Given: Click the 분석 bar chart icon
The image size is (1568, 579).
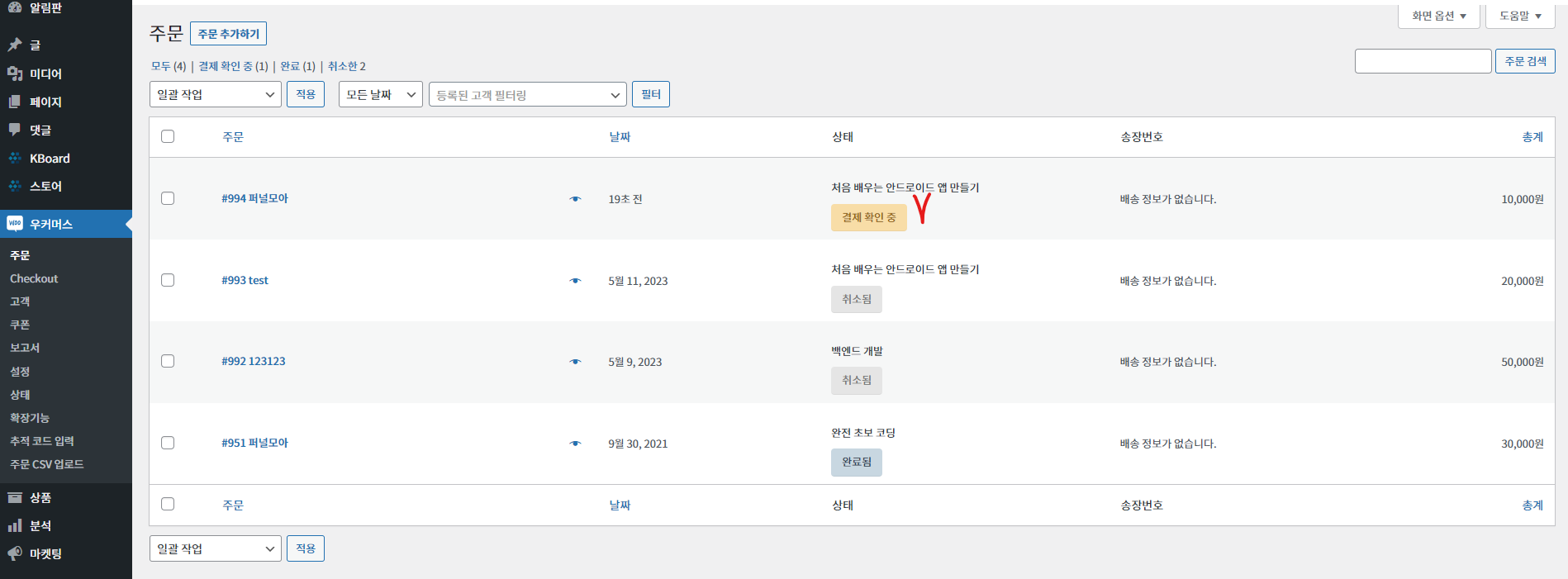Looking at the screenshot, I should click(x=15, y=525).
